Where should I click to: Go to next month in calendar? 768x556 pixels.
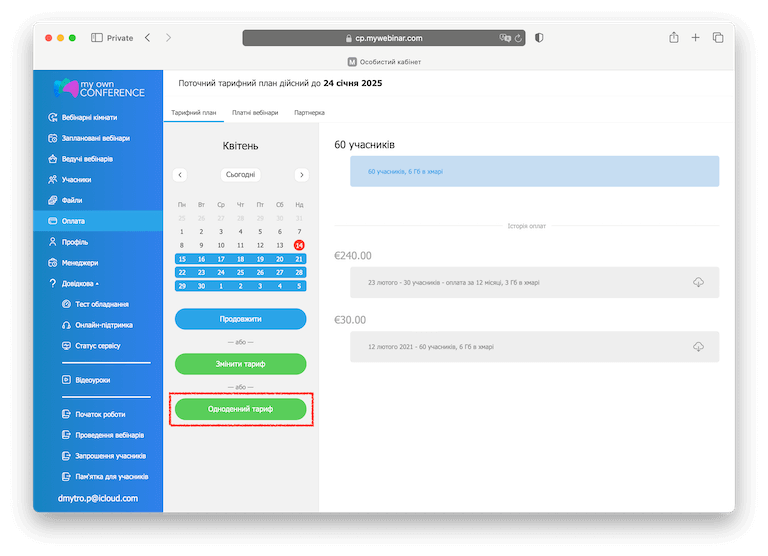pyautogui.click(x=301, y=174)
